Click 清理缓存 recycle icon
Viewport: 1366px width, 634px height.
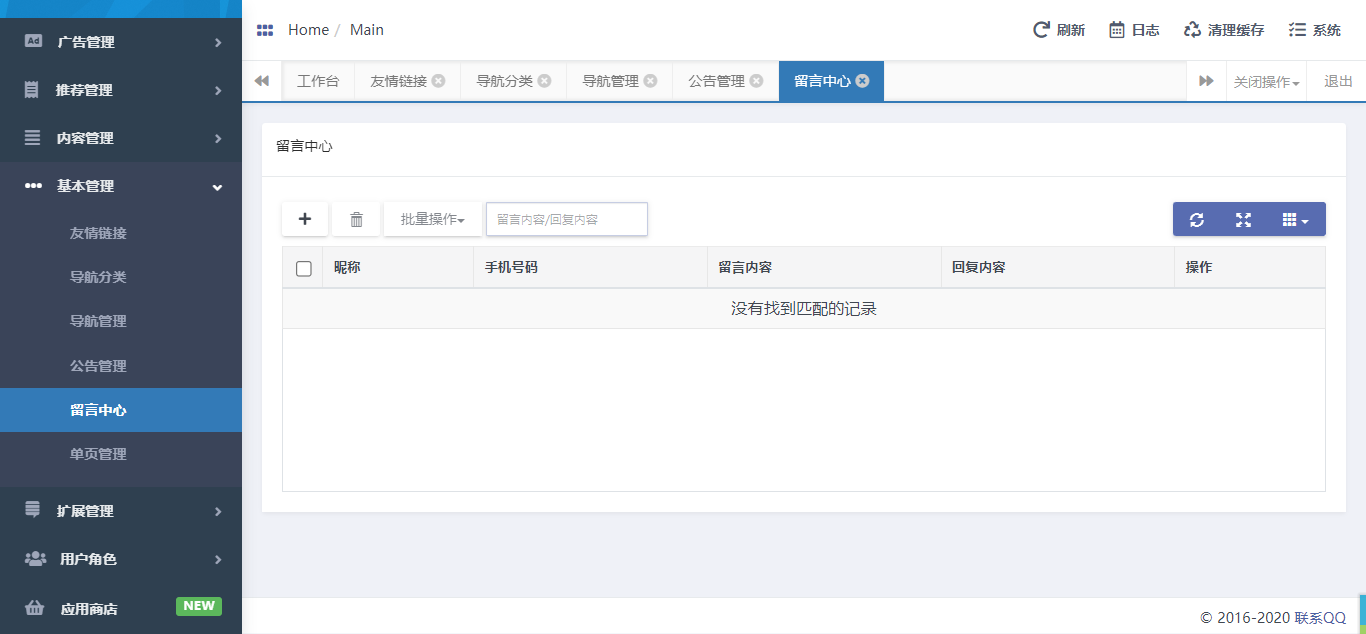pos(1192,30)
